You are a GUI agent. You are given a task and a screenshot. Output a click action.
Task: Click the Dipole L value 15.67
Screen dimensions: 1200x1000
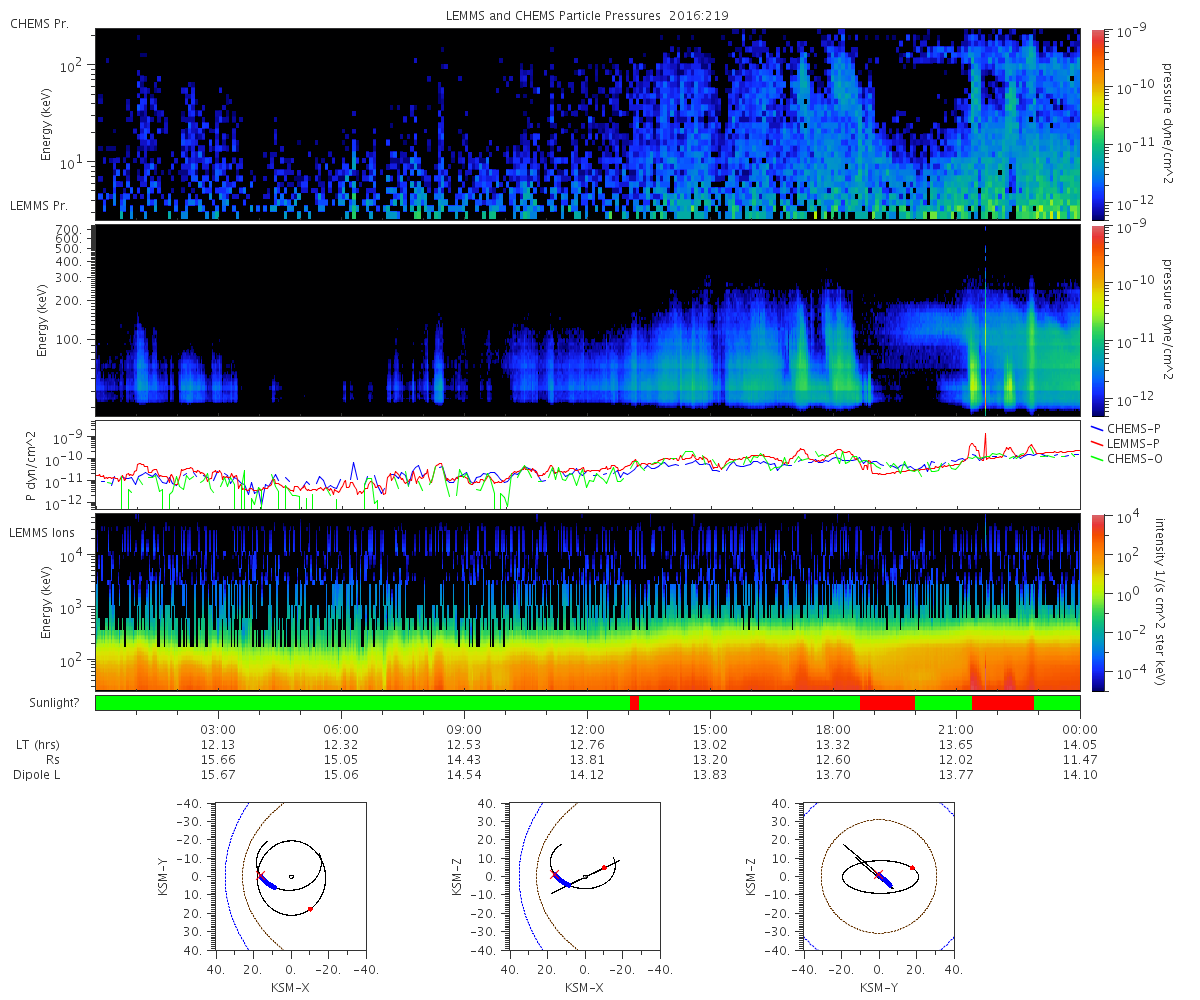pyautogui.click(x=219, y=775)
